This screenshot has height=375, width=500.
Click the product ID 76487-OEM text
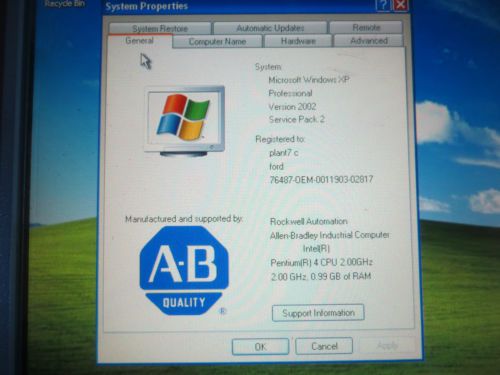[321, 180]
